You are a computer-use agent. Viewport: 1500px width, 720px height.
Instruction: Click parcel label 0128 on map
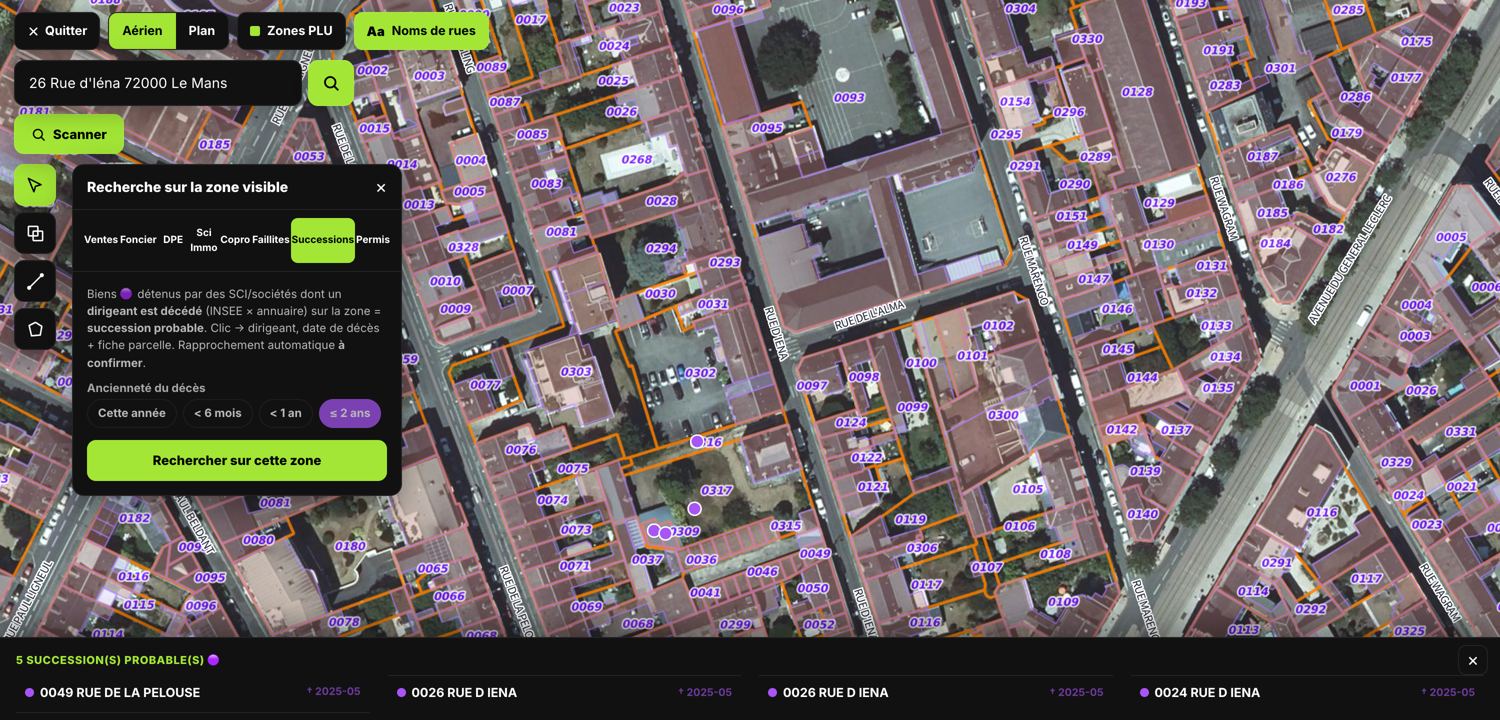(1137, 92)
